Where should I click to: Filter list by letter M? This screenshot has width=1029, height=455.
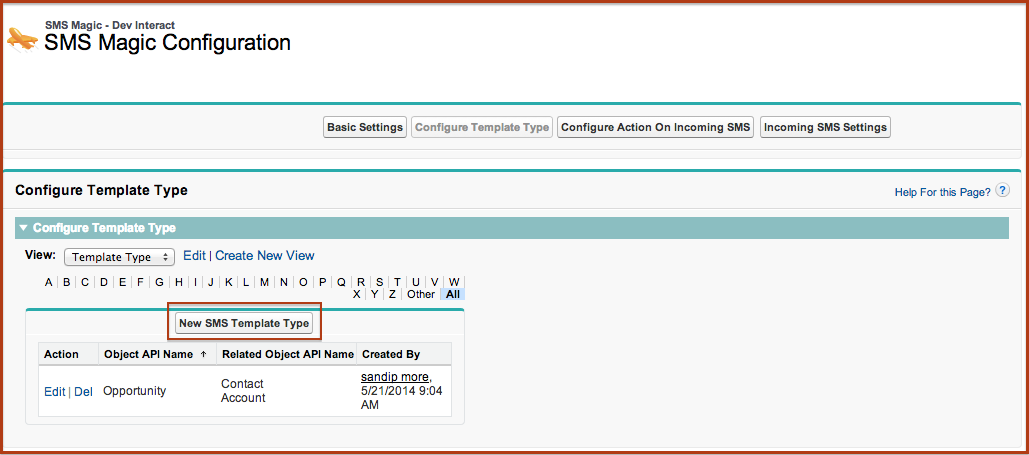(x=264, y=282)
